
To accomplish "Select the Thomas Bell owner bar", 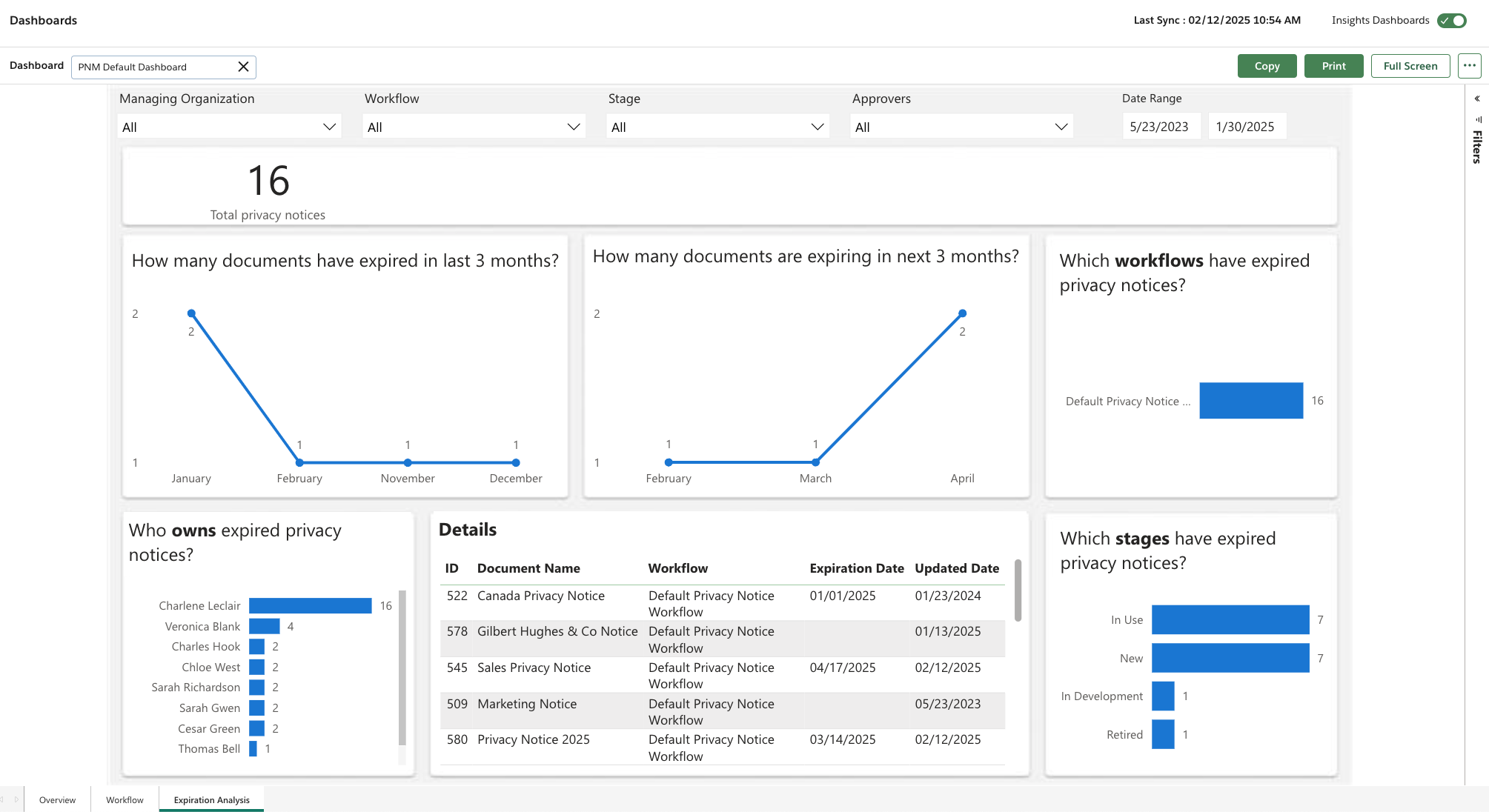I will tap(253, 749).
